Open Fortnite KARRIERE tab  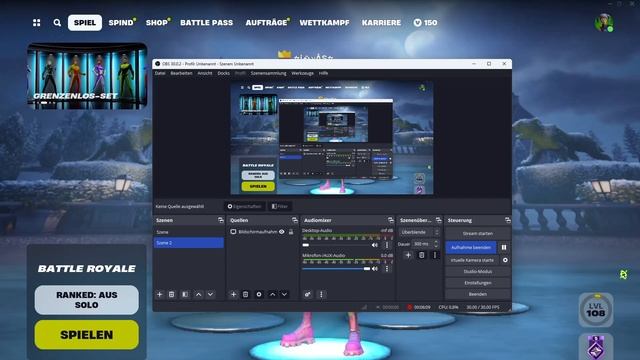click(x=381, y=23)
